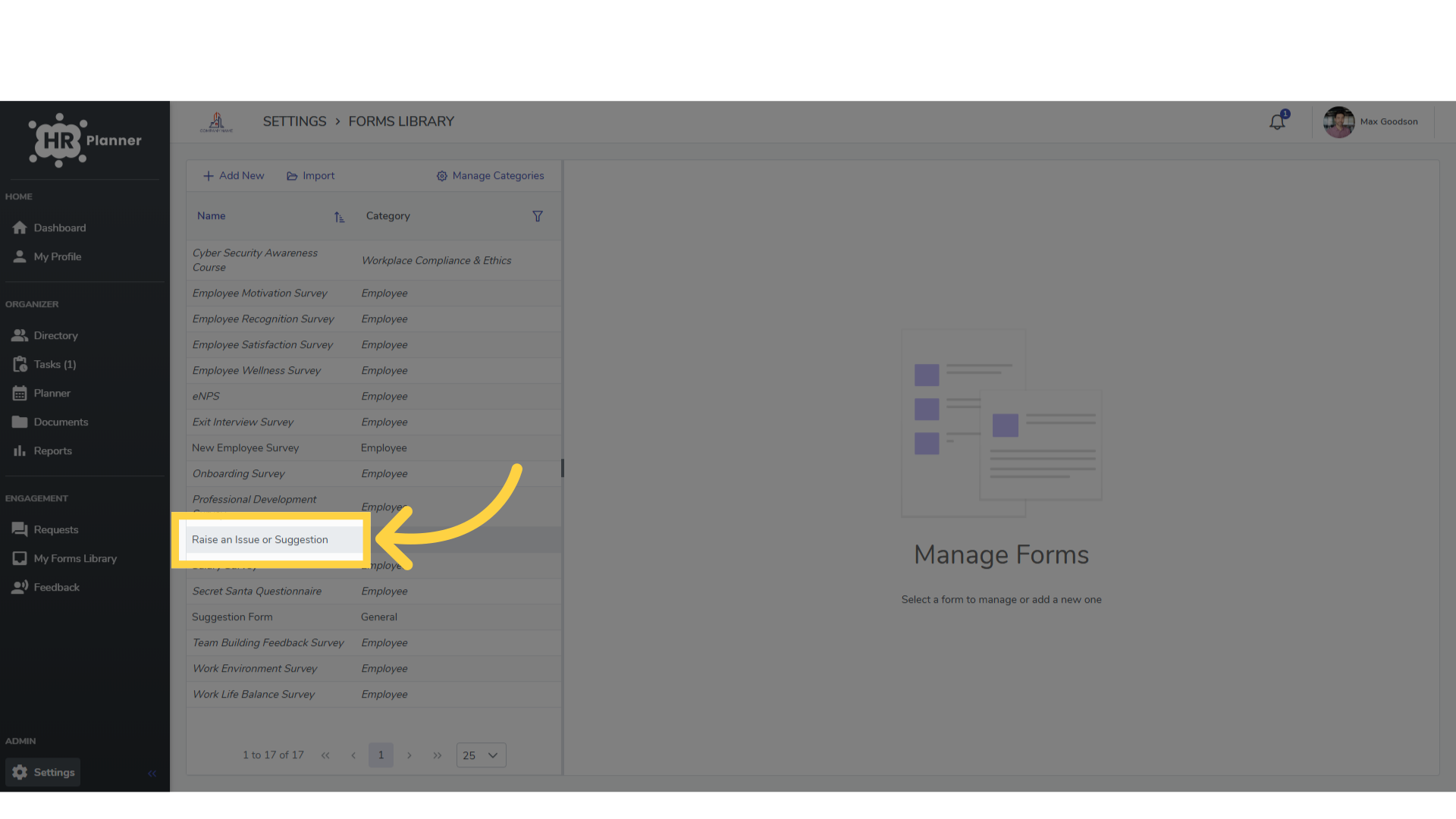The width and height of the screenshot is (1456, 819).
Task: Sort forms by Name column arrow
Action: 339,217
